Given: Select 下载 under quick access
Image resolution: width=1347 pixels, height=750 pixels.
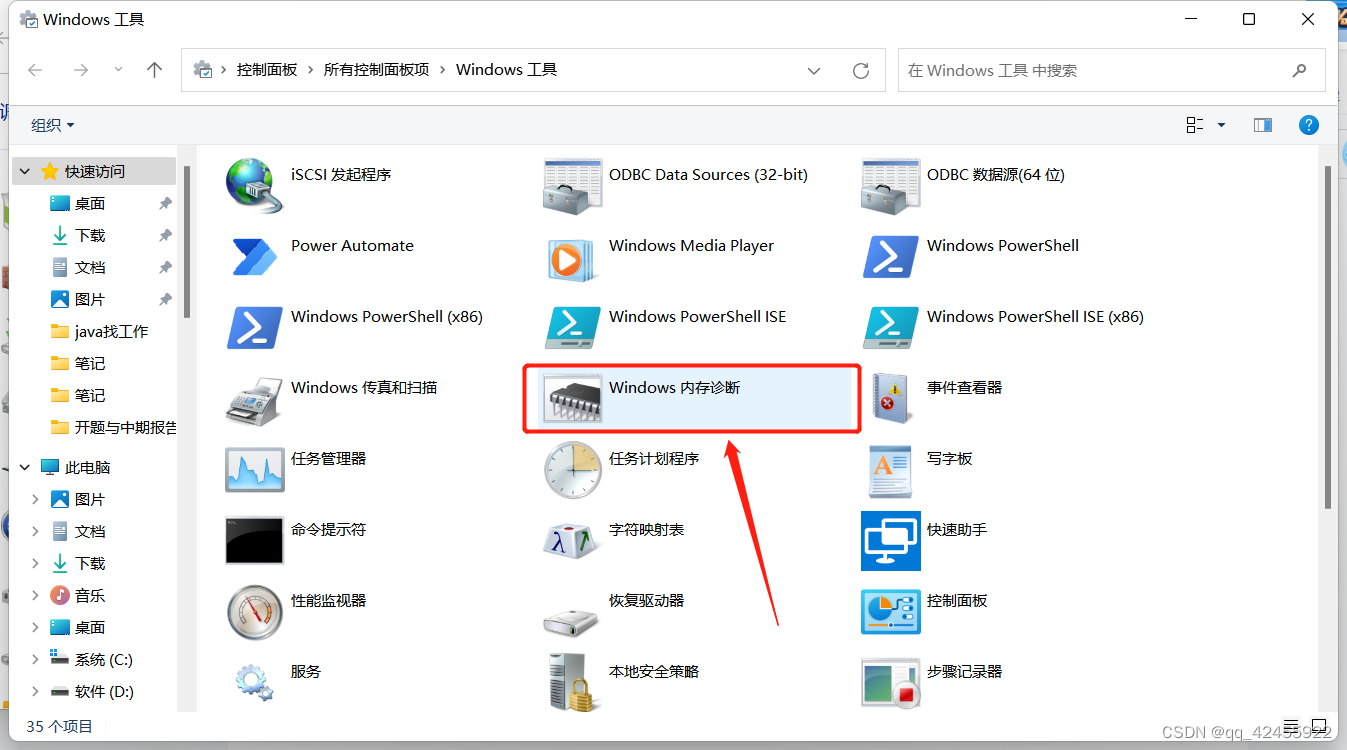Looking at the screenshot, I should [x=90, y=235].
